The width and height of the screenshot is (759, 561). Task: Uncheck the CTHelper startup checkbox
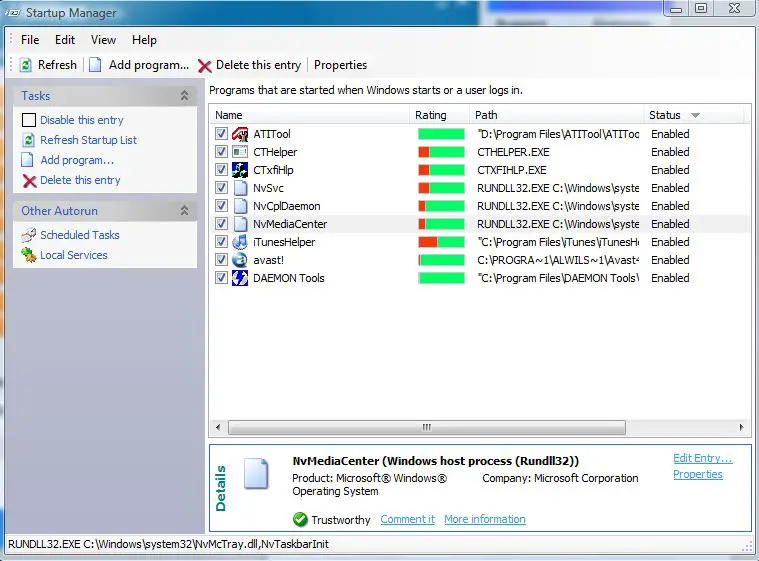221,152
